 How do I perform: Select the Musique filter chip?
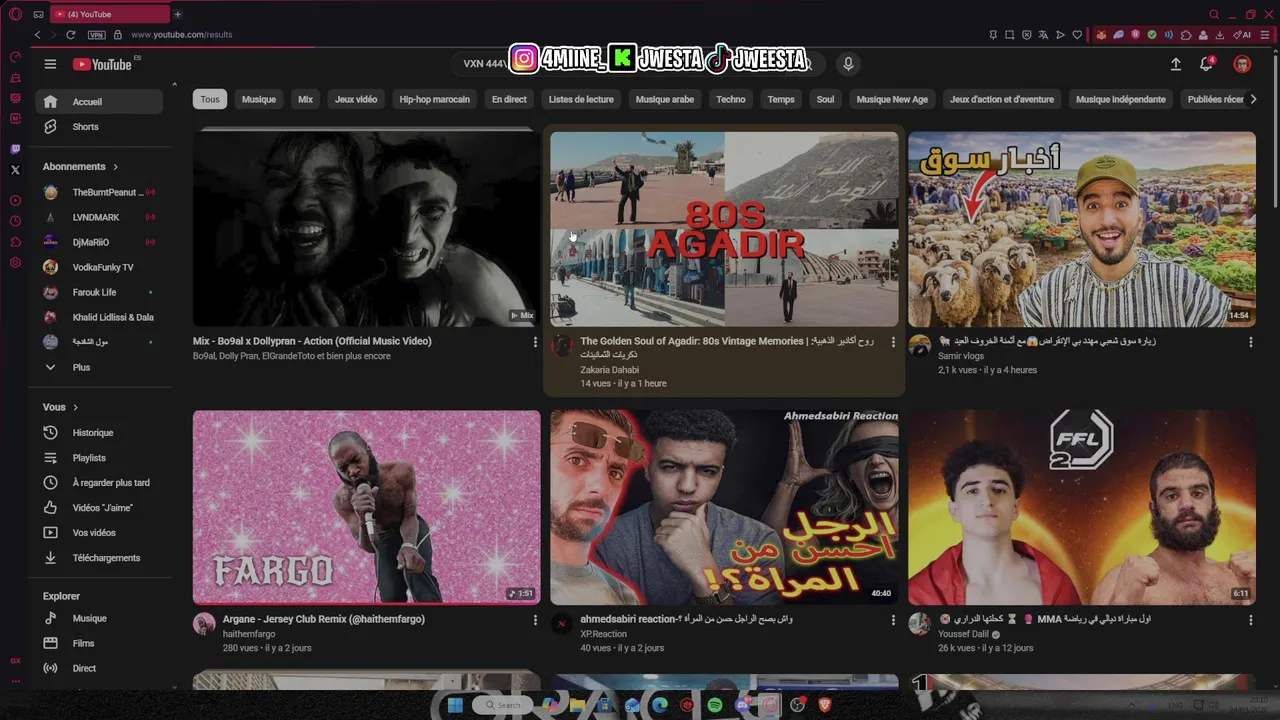point(258,99)
